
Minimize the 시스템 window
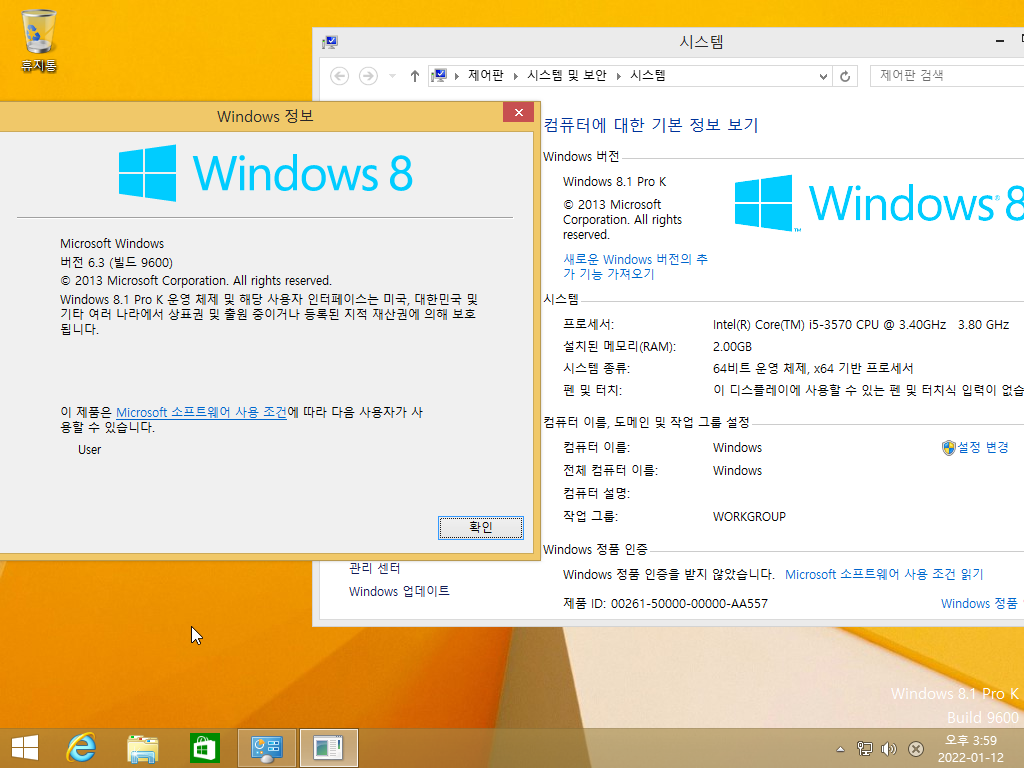tap(1000, 40)
